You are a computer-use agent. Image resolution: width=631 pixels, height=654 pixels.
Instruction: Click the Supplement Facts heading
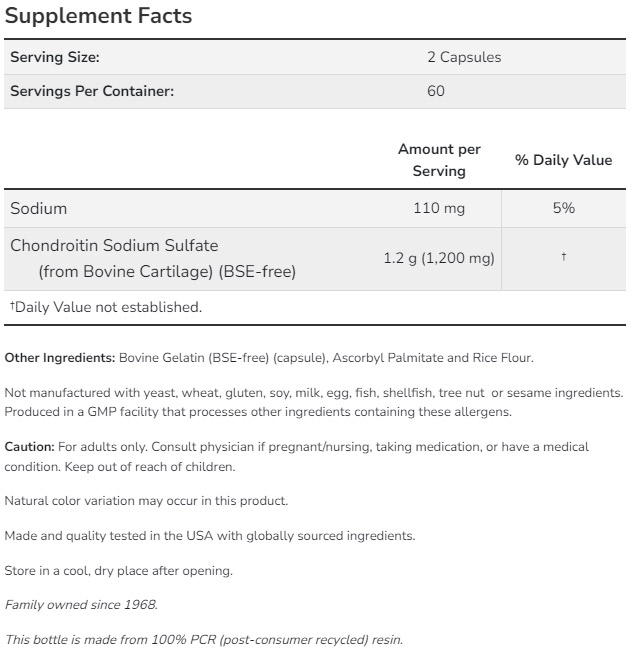[x=98, y=17]
